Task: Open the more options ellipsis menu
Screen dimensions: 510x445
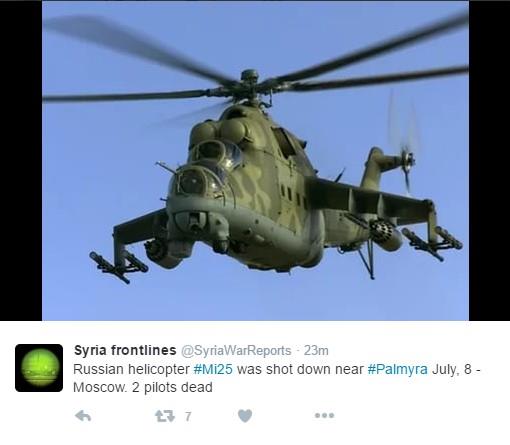Action: click(x=324, y=415)
